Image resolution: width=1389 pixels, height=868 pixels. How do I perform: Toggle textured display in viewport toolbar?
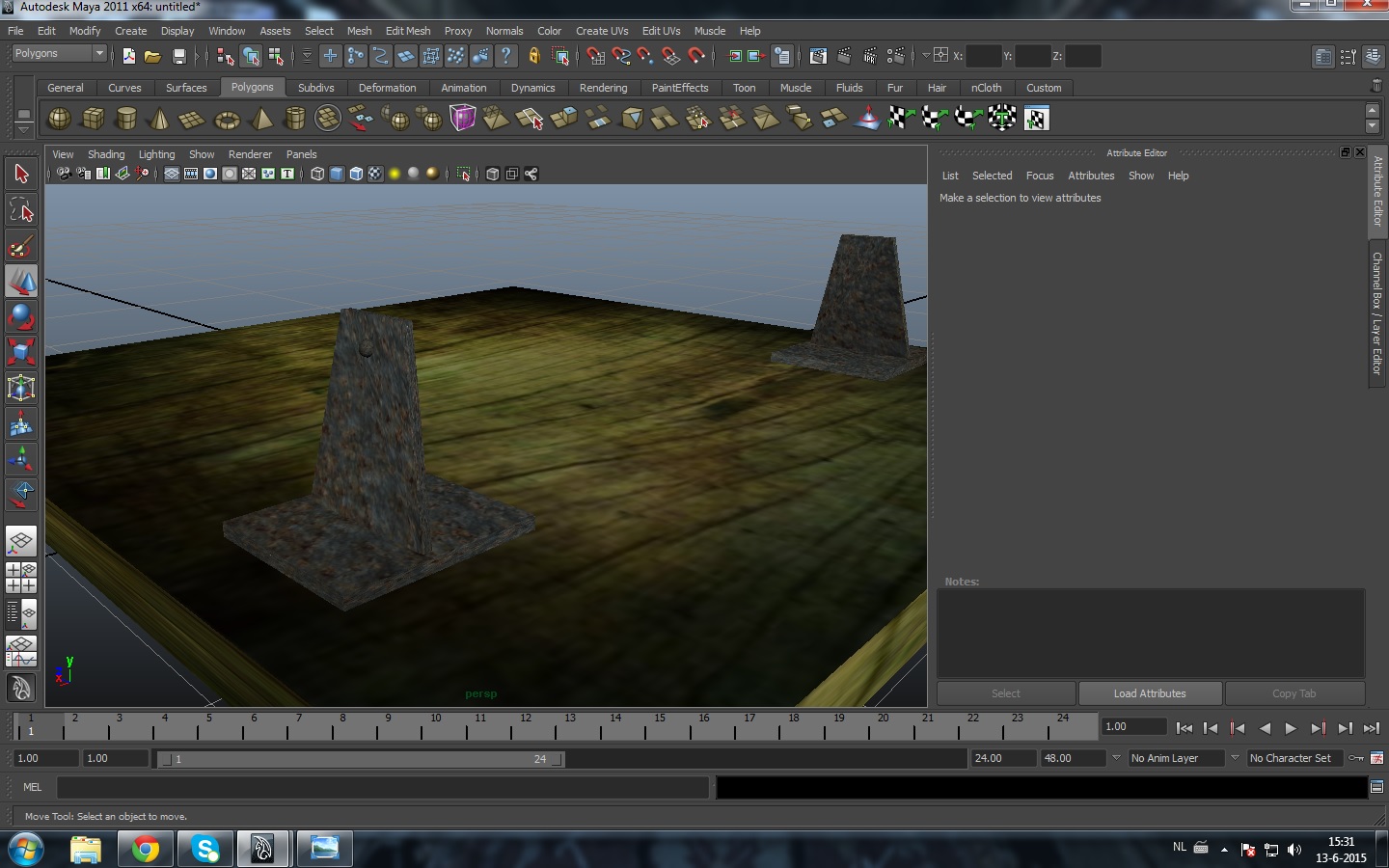click(x=375, y=175)
